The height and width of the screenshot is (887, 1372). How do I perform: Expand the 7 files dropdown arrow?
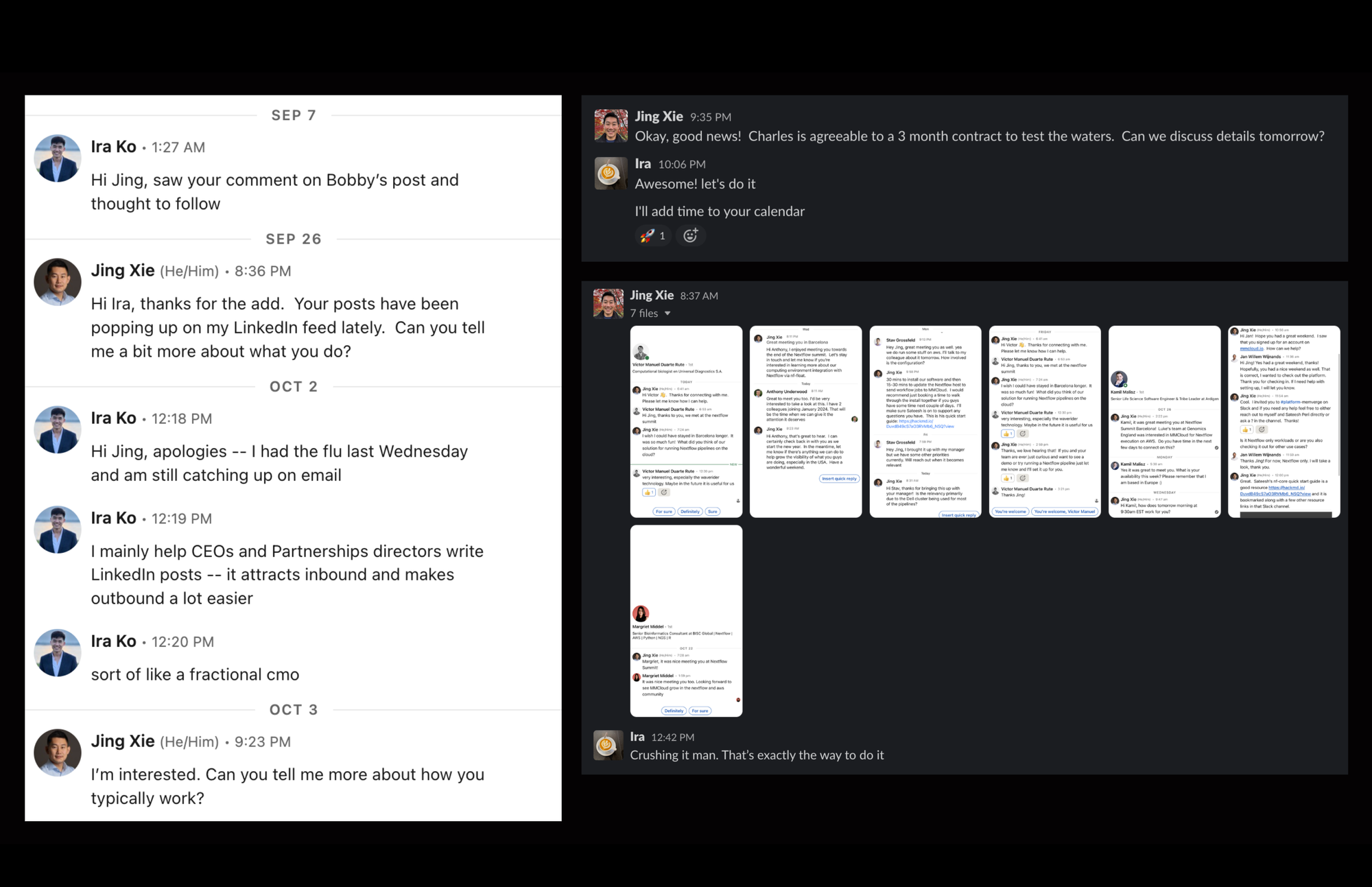point(667,314)
